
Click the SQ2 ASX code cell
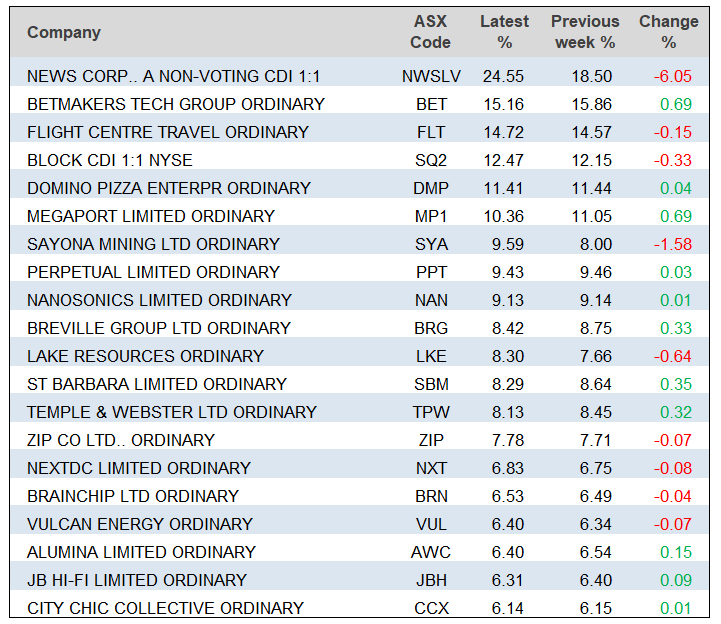431,160
